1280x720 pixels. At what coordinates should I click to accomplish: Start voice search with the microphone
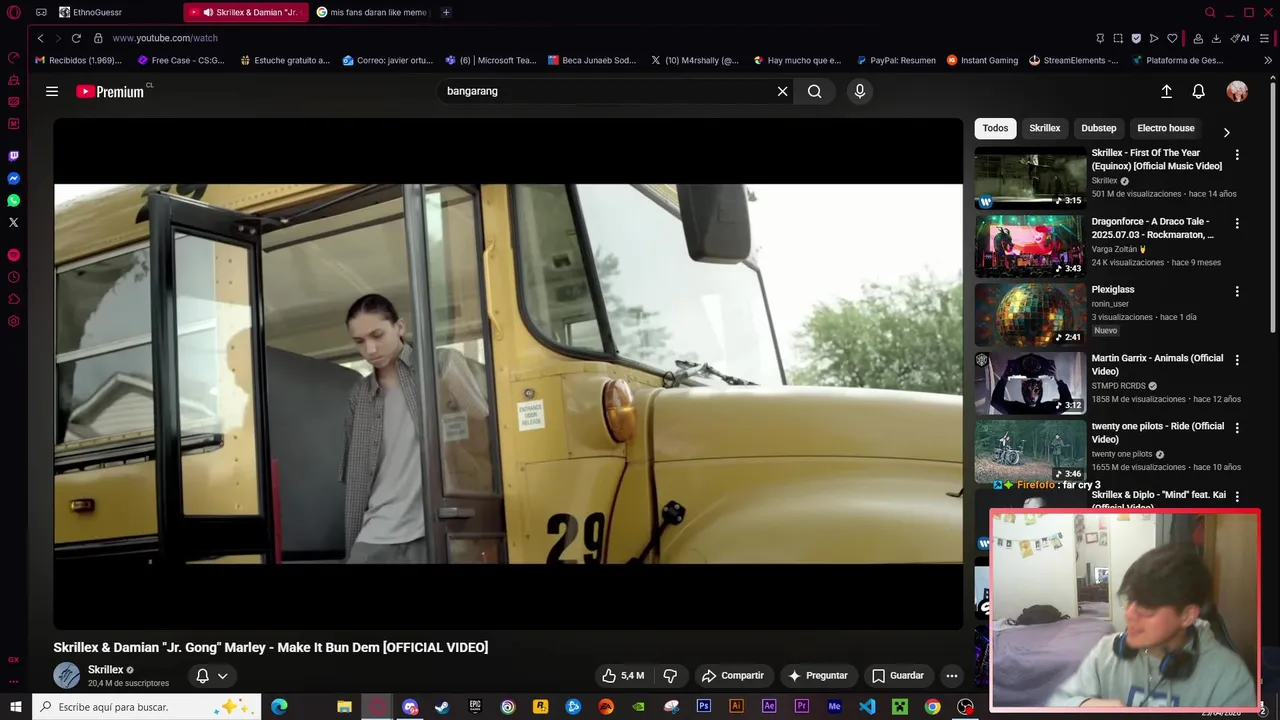pos(859,91)
